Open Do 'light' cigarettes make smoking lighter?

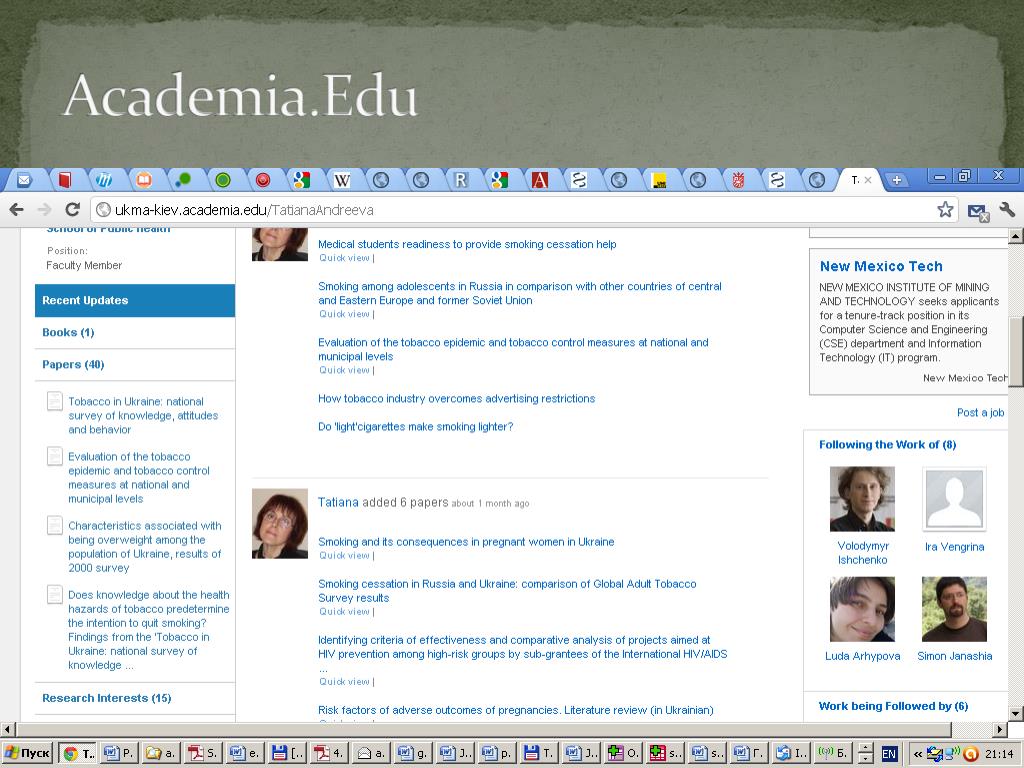pos(415,426)
